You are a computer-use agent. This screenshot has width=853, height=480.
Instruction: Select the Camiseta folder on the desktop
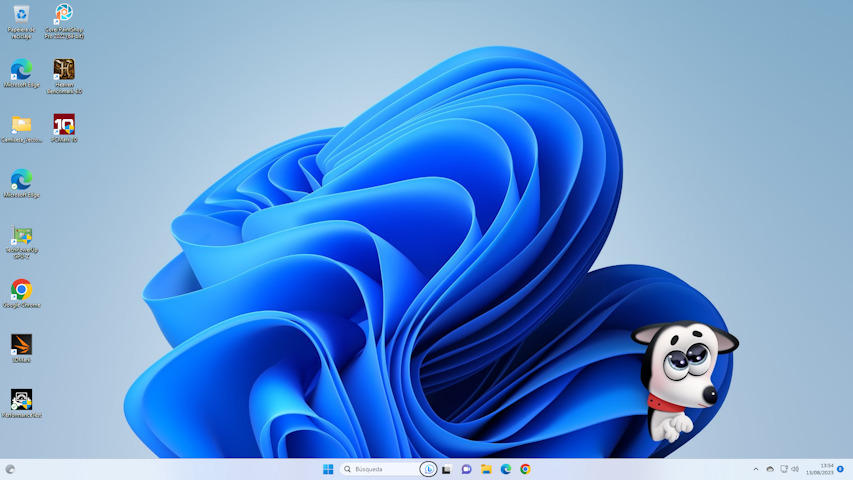point(21,129)
